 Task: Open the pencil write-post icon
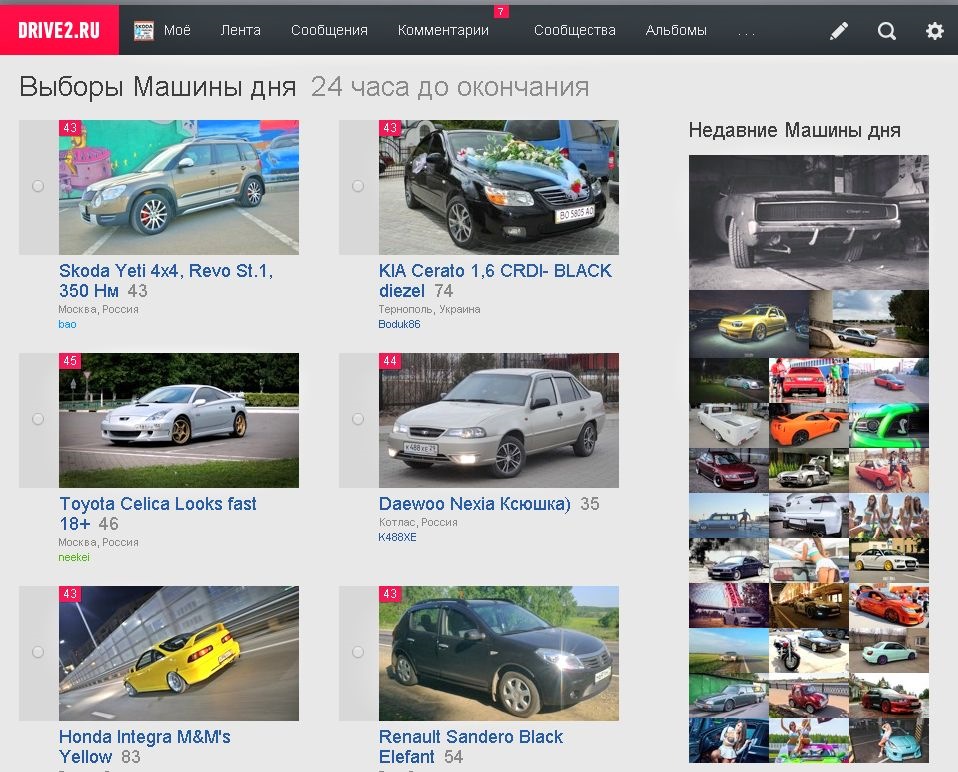[839, 31]
